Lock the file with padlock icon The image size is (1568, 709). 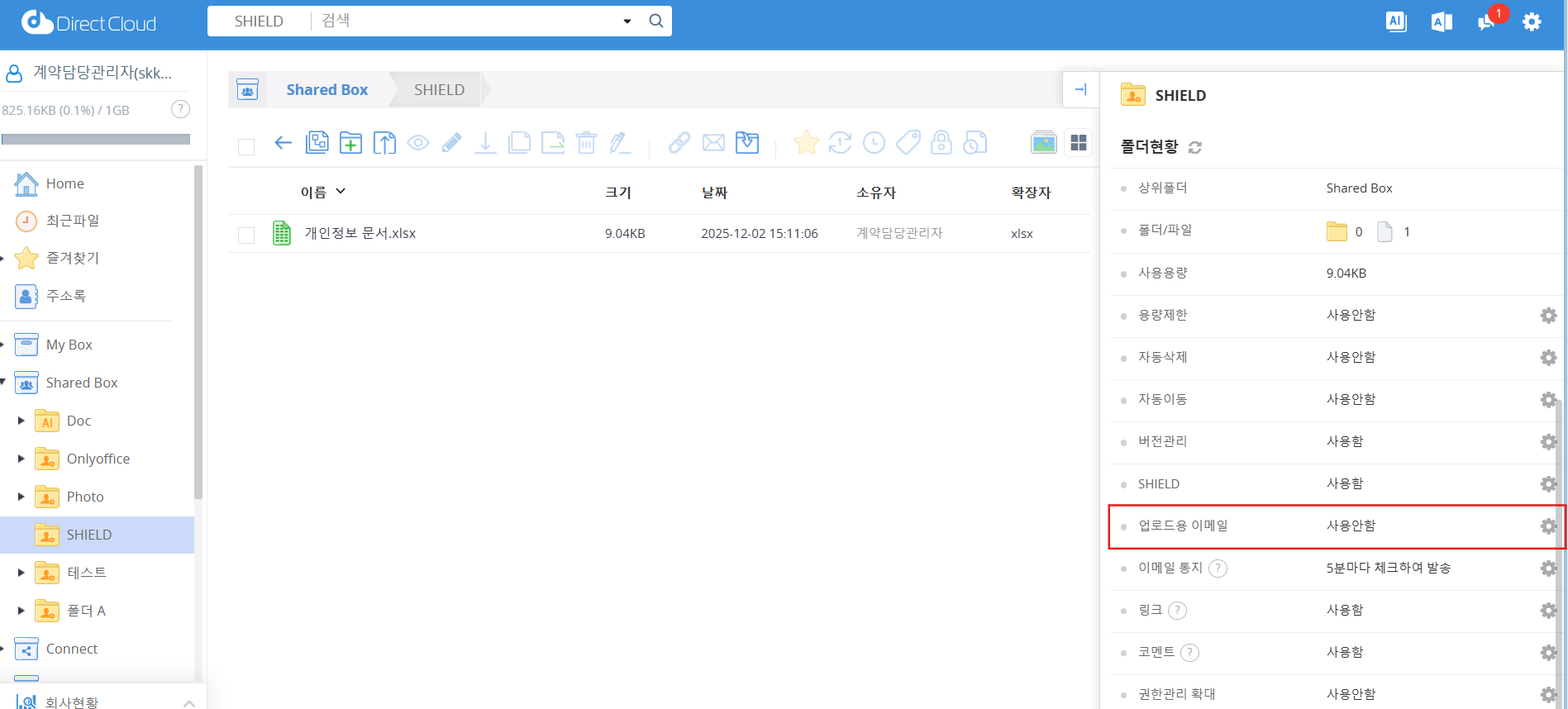tap(941, 143)
